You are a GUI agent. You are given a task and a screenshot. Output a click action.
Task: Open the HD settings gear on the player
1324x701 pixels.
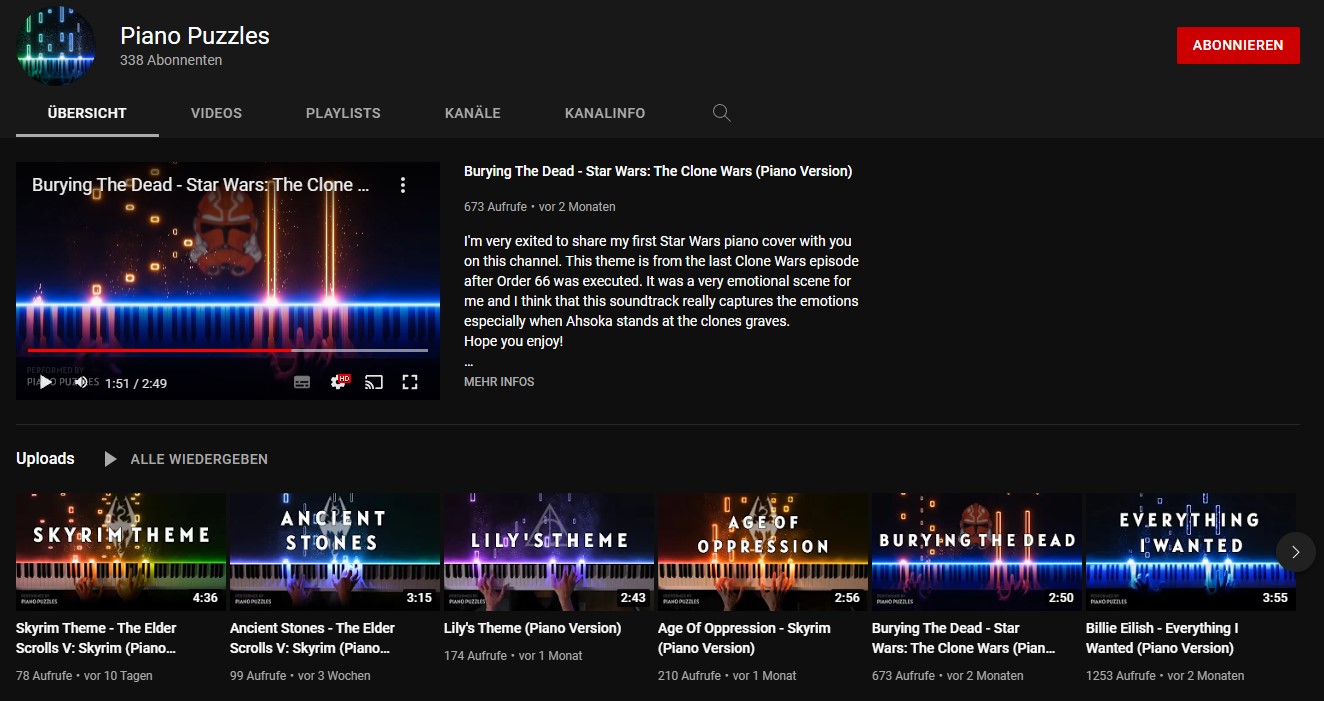pyautogui.click(x=339, y=382)
